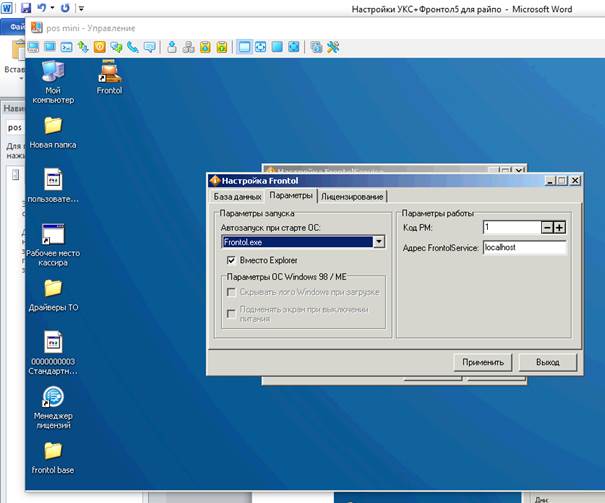Click the pos mini – Управление title icon
This screenshot has height=503, width=605.
click(37, 28)
